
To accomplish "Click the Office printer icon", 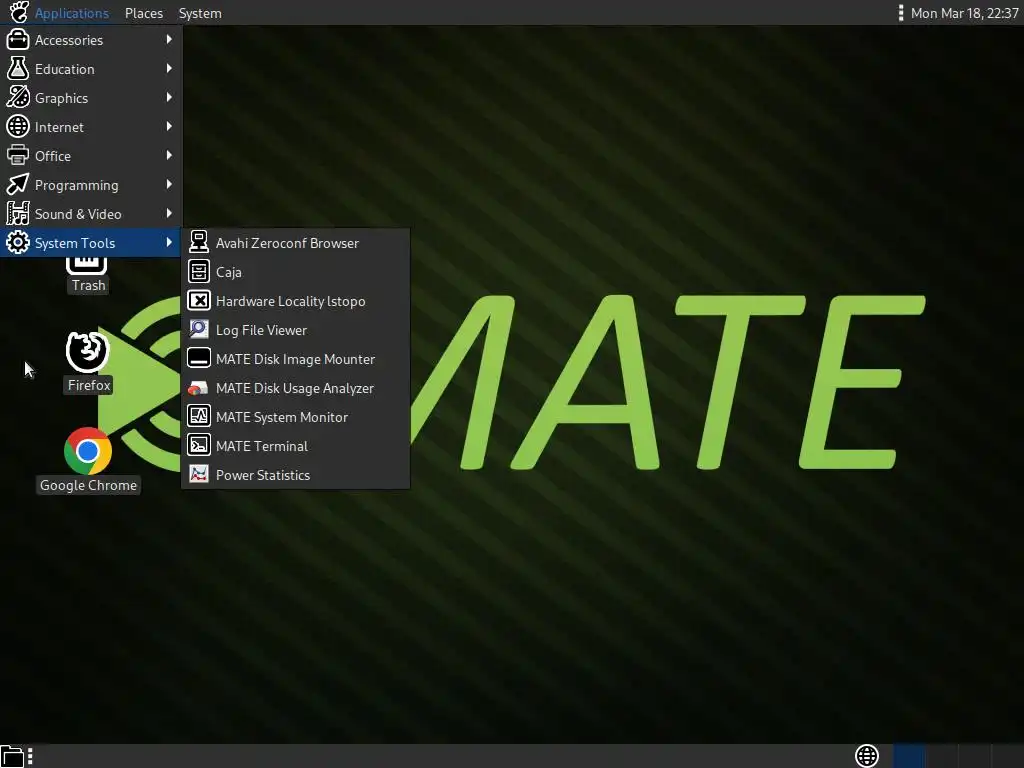I will pyautogui.click(x=18, y=155).
